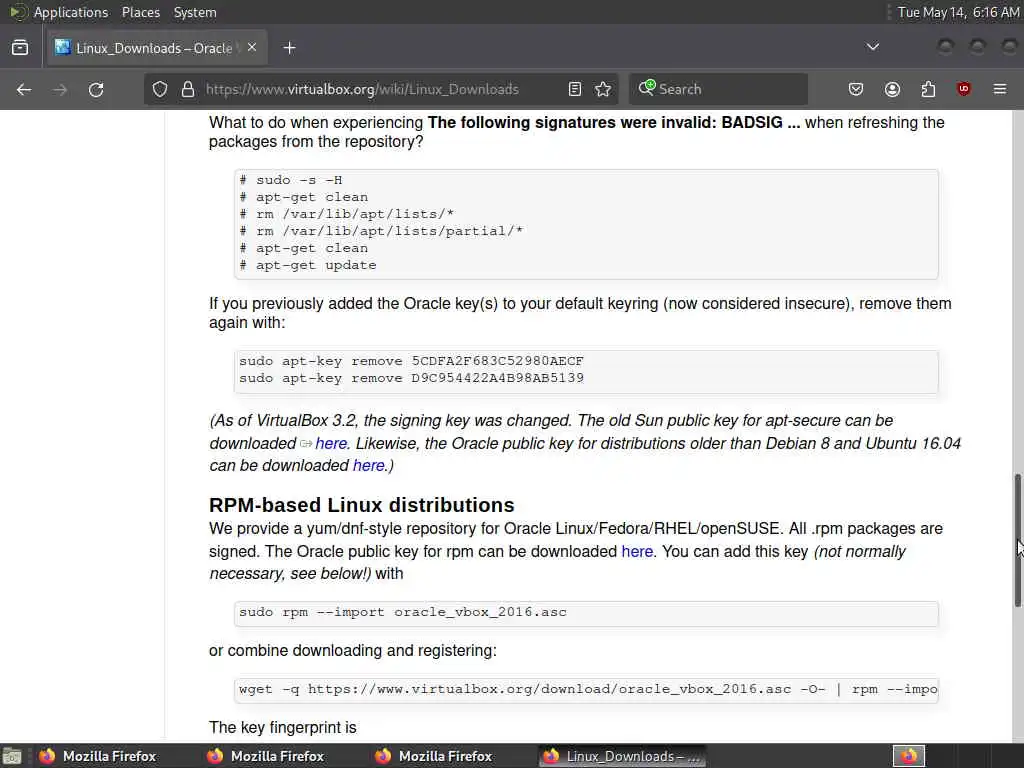Image resolution: width=1024 pixels, height=768 pixels.
Task: Click the URL address field
Action: click(382, 89)
